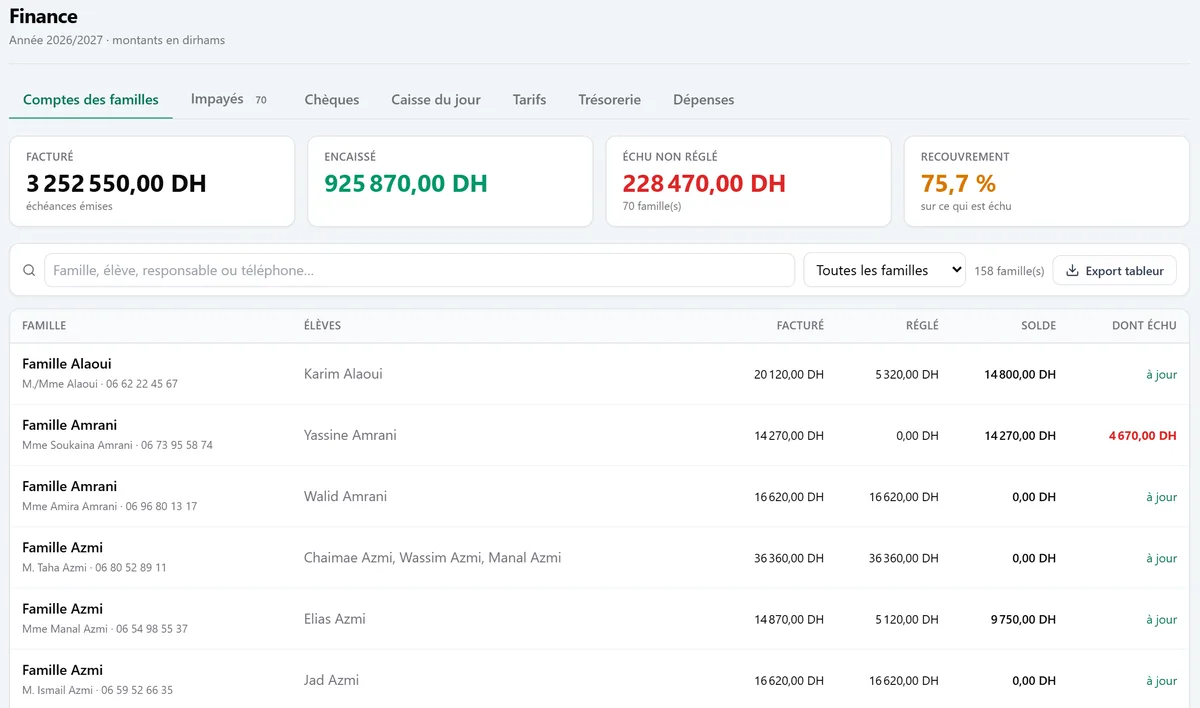Image resolution: width=1200 pixels, height=708 pixels.
Task: Click "à jour" status in Elias Azmi row
Action: [1162, 620]
